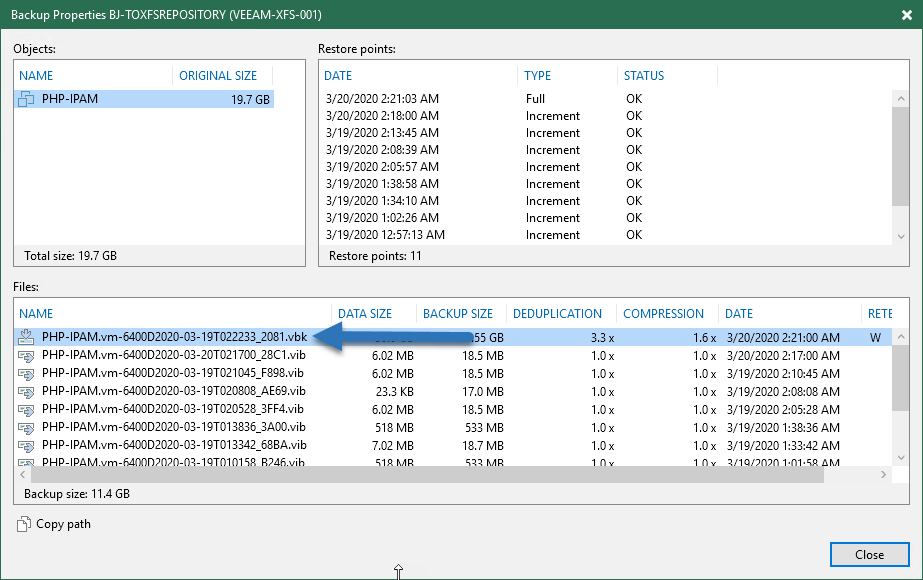Screen dimensions: 923x580
Task: Sort Files by NAME column header
Action: [x=36, y=313]
